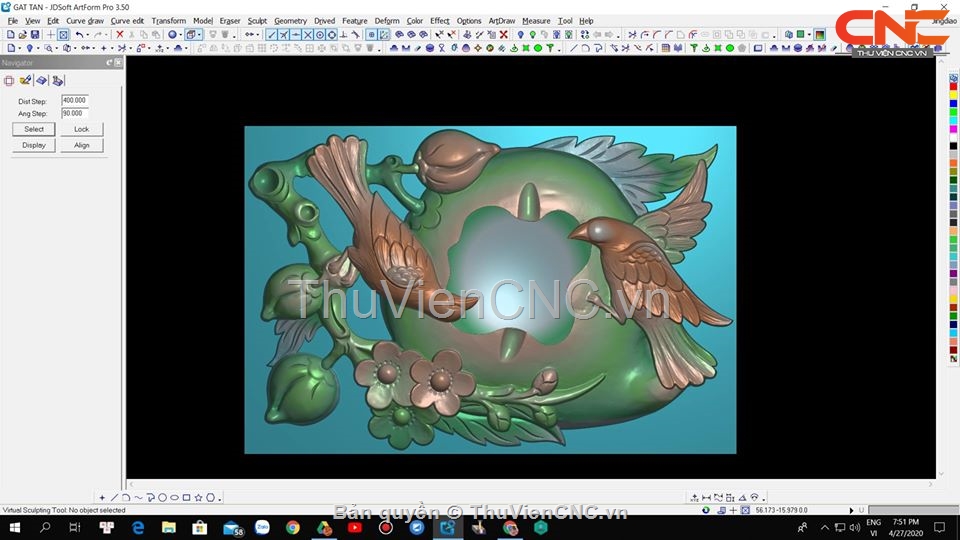Toggle the intersection snap X icon

[x=308, y=35]
